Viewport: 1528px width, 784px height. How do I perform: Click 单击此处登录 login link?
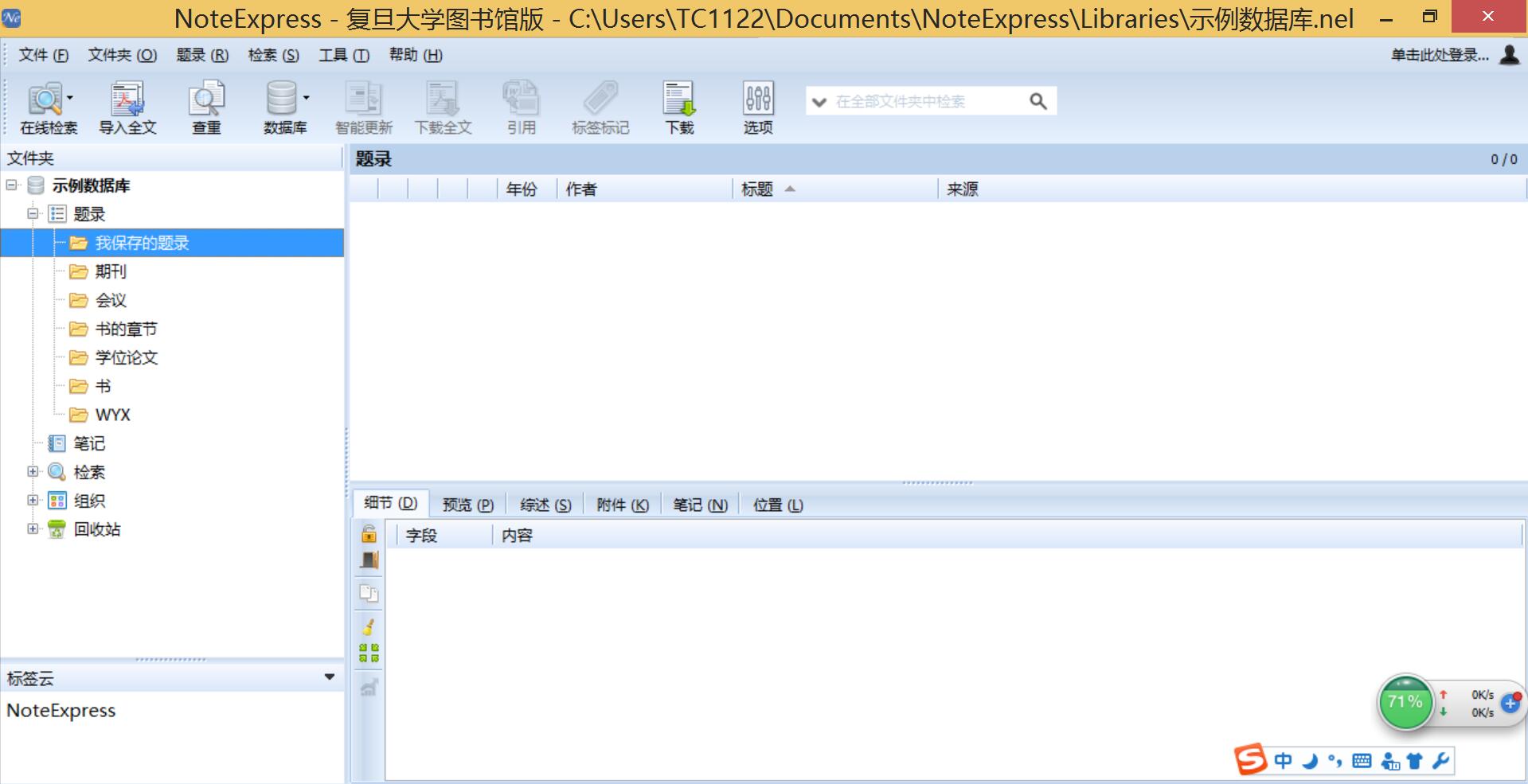[x=1440, y=55]
